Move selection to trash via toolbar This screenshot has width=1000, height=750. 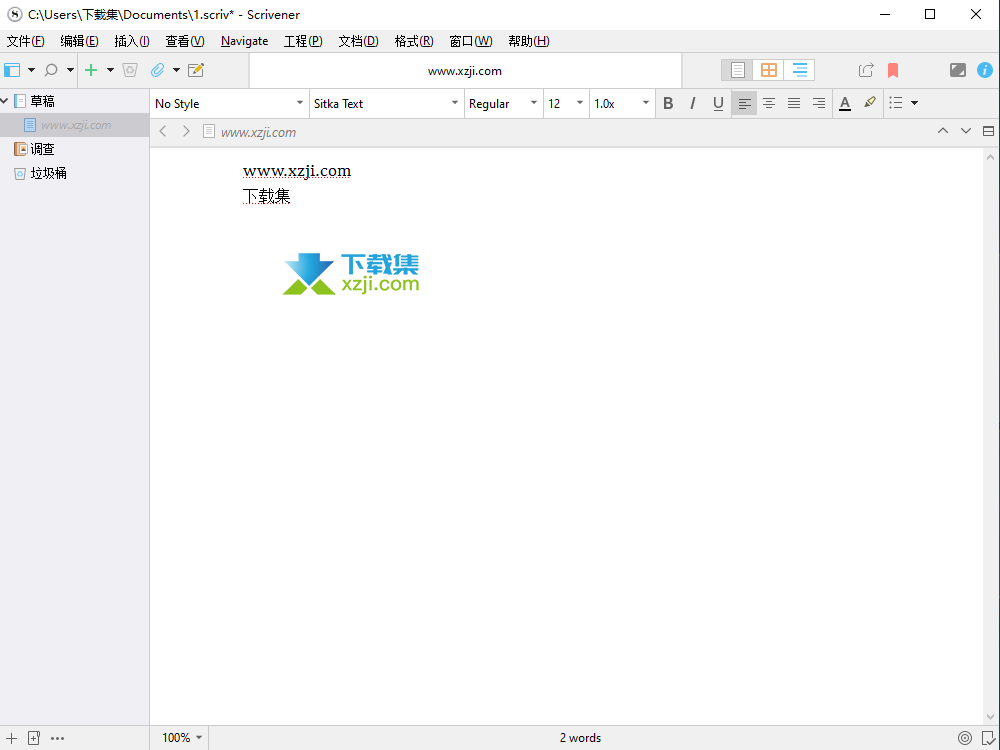click(x=130, y=70)
